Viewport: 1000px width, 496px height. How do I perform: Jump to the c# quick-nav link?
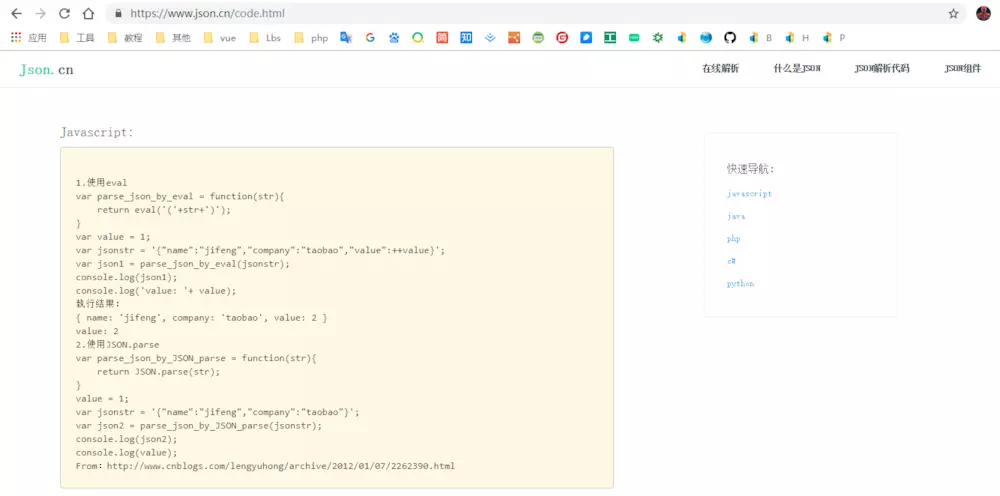pos(732,261)
